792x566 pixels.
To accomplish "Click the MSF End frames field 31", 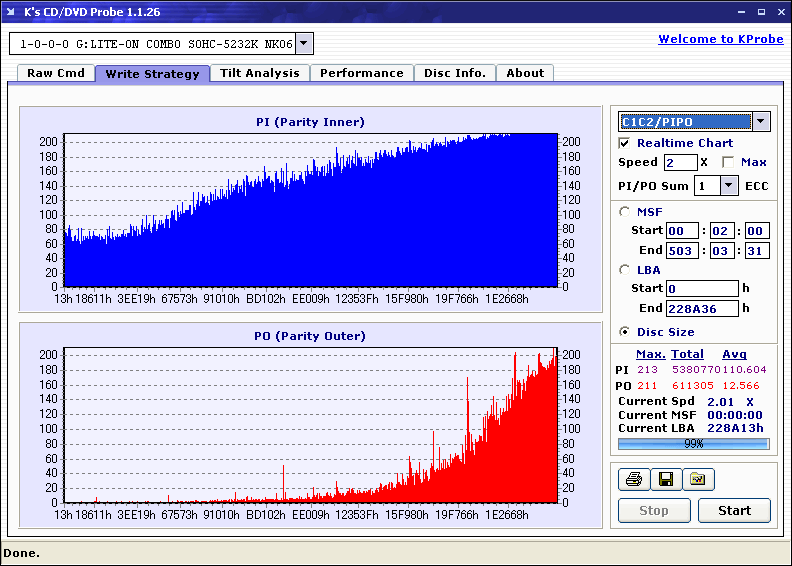I will (x=757, y=250).
